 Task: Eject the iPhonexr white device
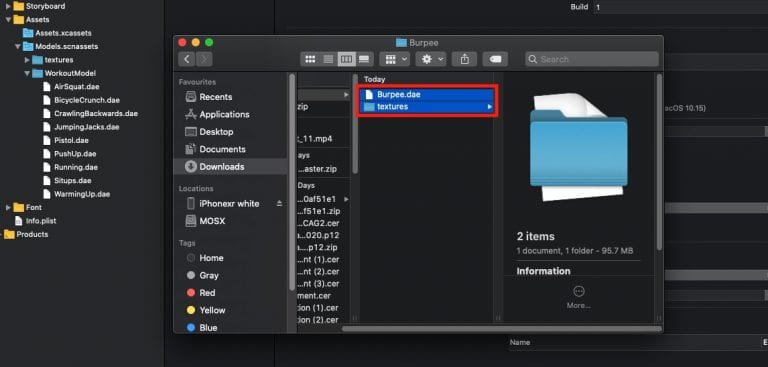point(279,203)
